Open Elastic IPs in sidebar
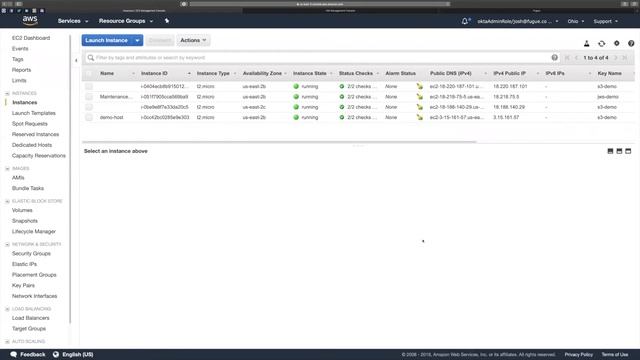640x360 pixels. (x=24, y=264)
